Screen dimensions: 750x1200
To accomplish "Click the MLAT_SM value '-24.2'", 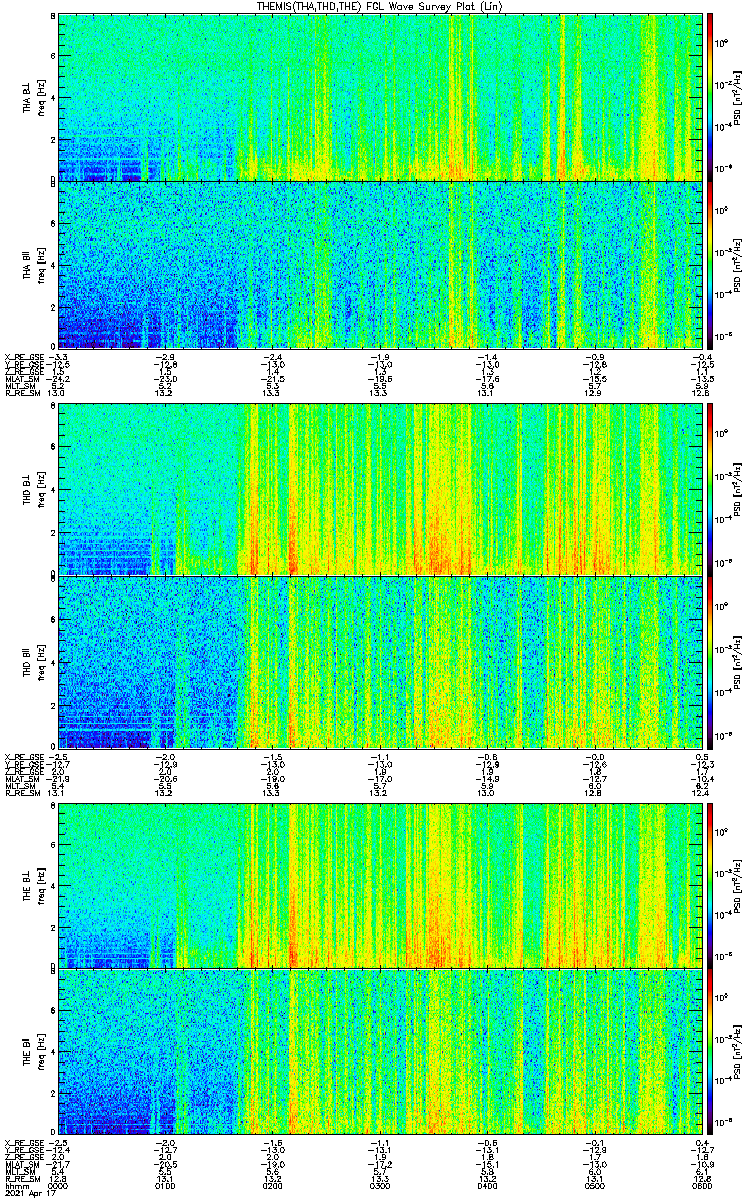I will coord(57,380).
